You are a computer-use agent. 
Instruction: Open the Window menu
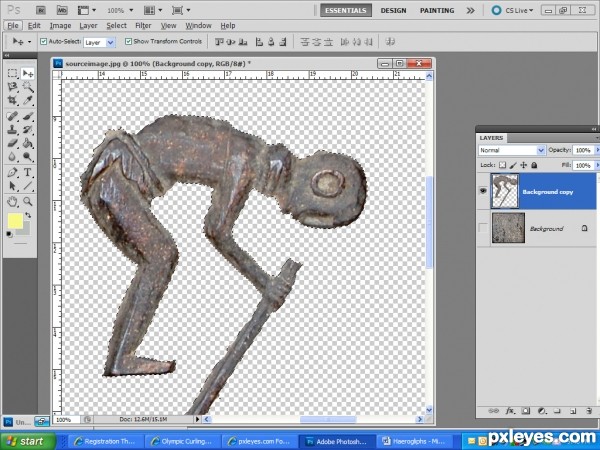198,26
